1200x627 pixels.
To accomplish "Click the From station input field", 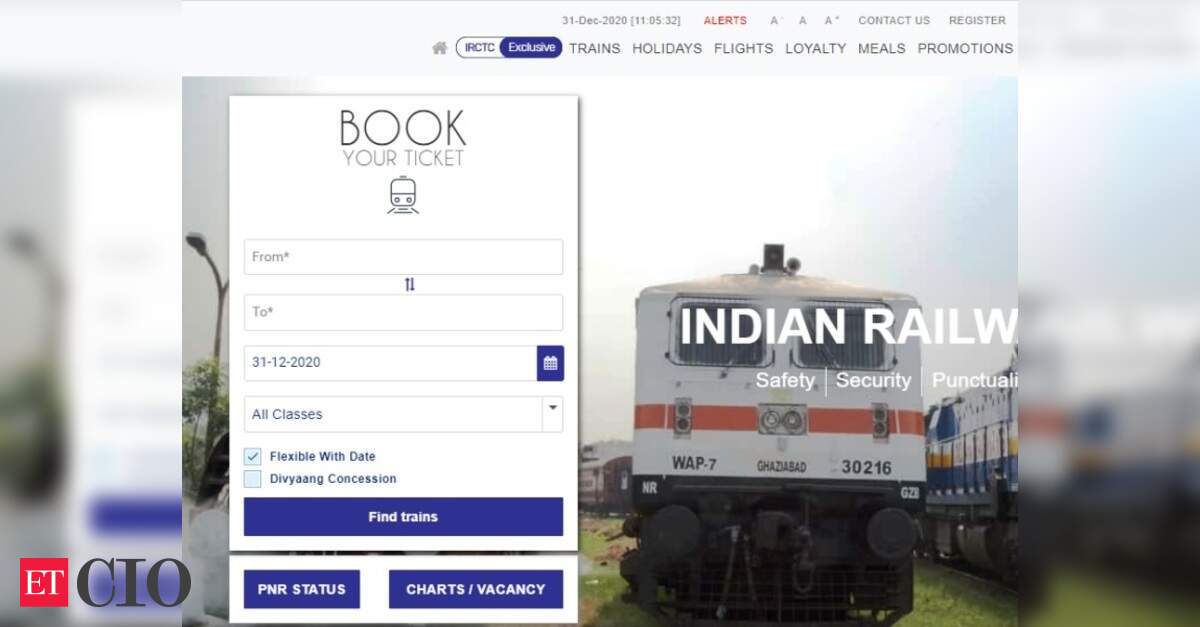I will 403,257.
